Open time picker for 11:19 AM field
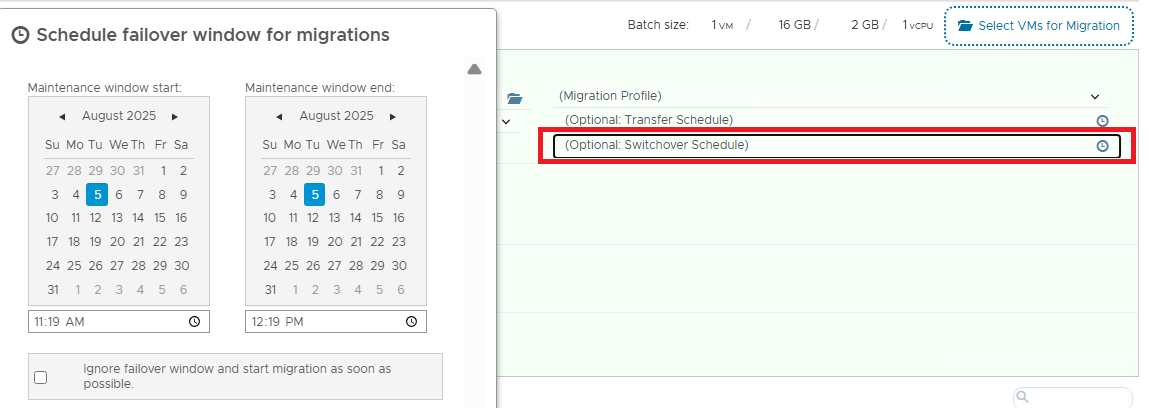Viewport: 1149px width, 408px height. pos(194,322)
